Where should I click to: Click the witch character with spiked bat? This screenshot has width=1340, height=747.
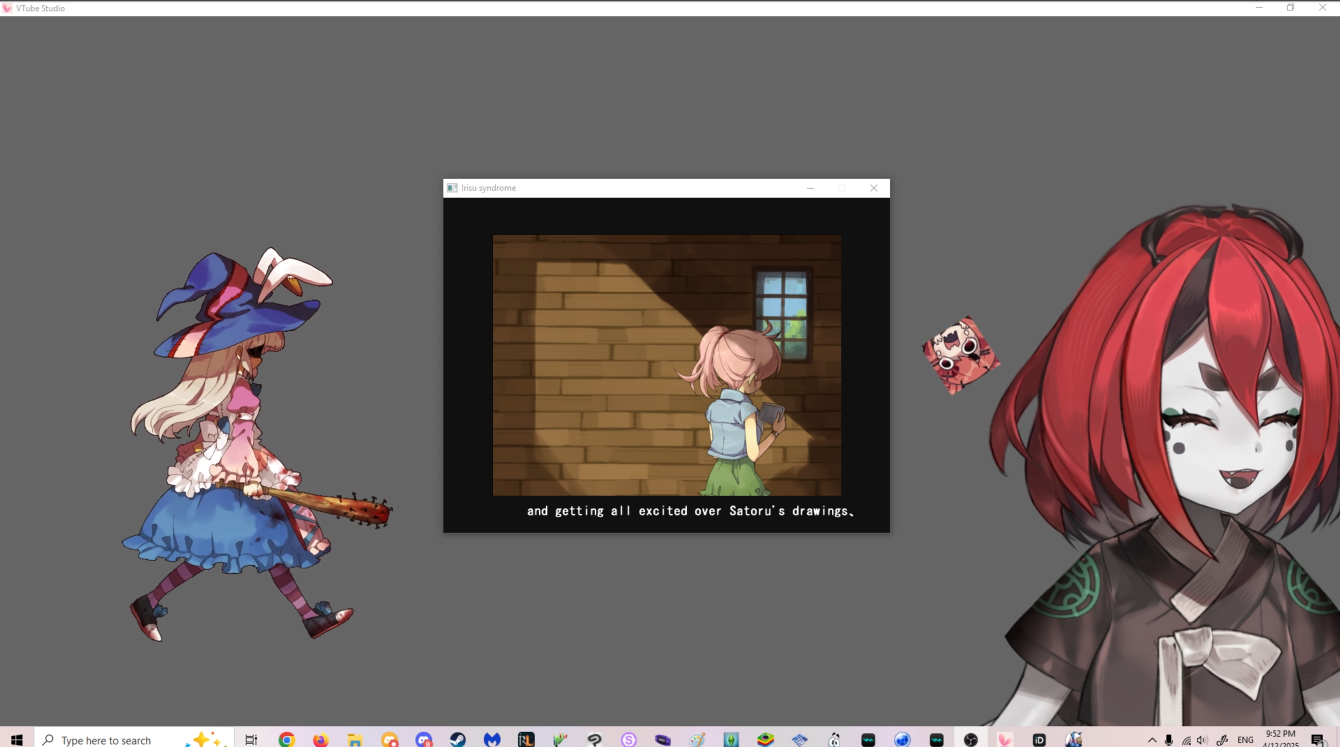pos(255,445)
